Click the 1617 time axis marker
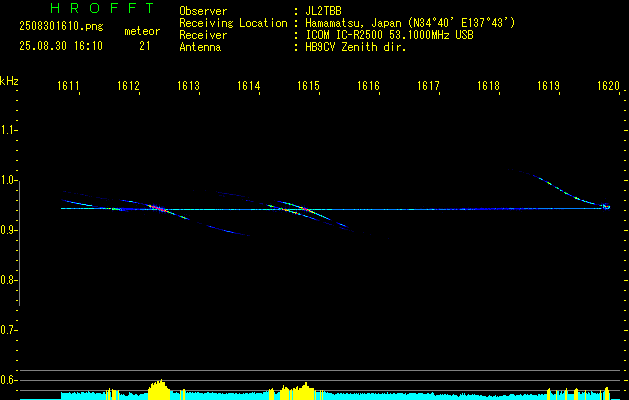Image resolution: width=629 pixels, height=400 pixels. 428,86
